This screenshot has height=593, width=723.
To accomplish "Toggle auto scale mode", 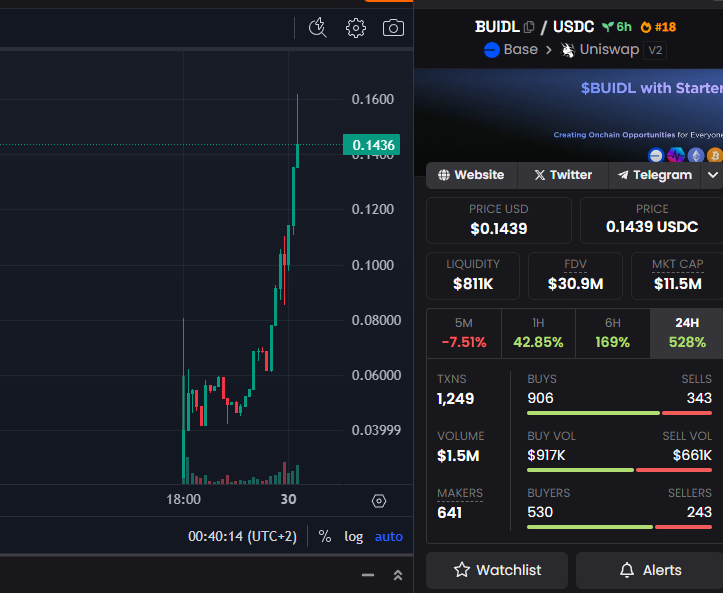I will [x=389, y=536].
